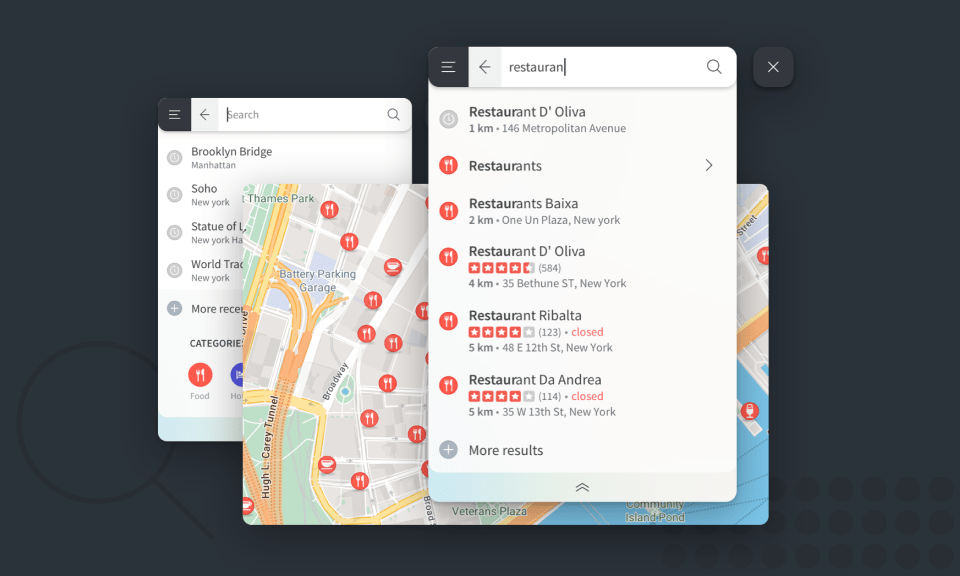The height and width of the screenshot is (576, 960).
Task: Click the magnifying glass search icon
Action: 713,66
